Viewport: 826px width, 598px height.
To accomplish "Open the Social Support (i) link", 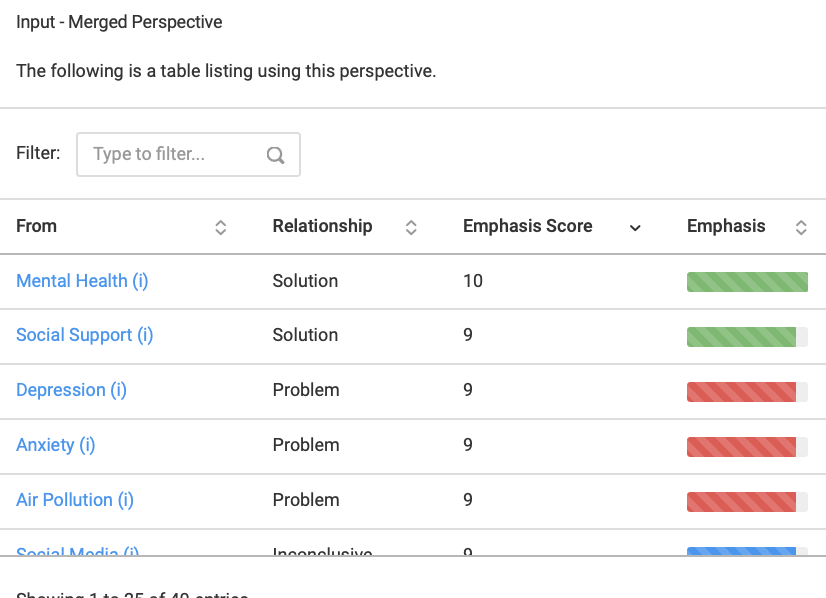I will (x=85, y=335).
